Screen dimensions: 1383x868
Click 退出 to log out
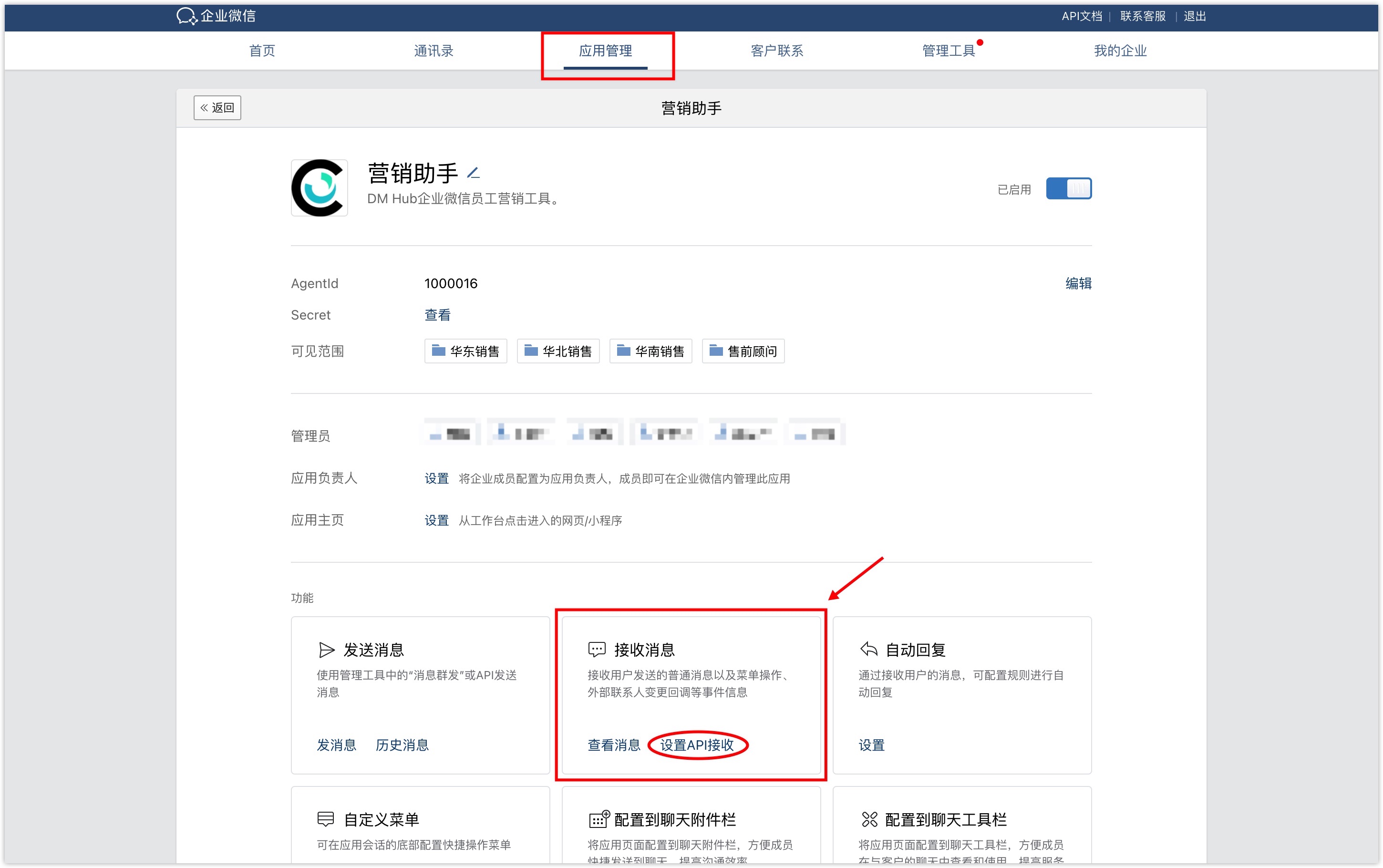point(1195,16)
